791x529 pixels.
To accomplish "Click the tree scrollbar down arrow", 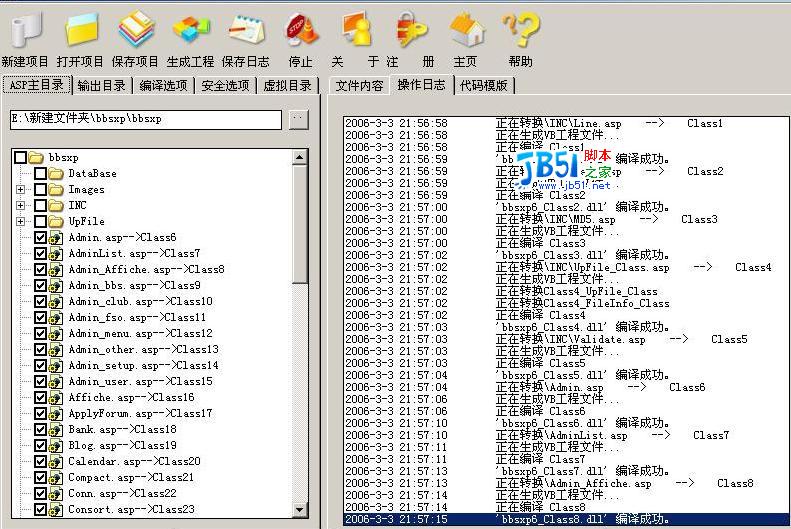I will click(x=300, y=509).
